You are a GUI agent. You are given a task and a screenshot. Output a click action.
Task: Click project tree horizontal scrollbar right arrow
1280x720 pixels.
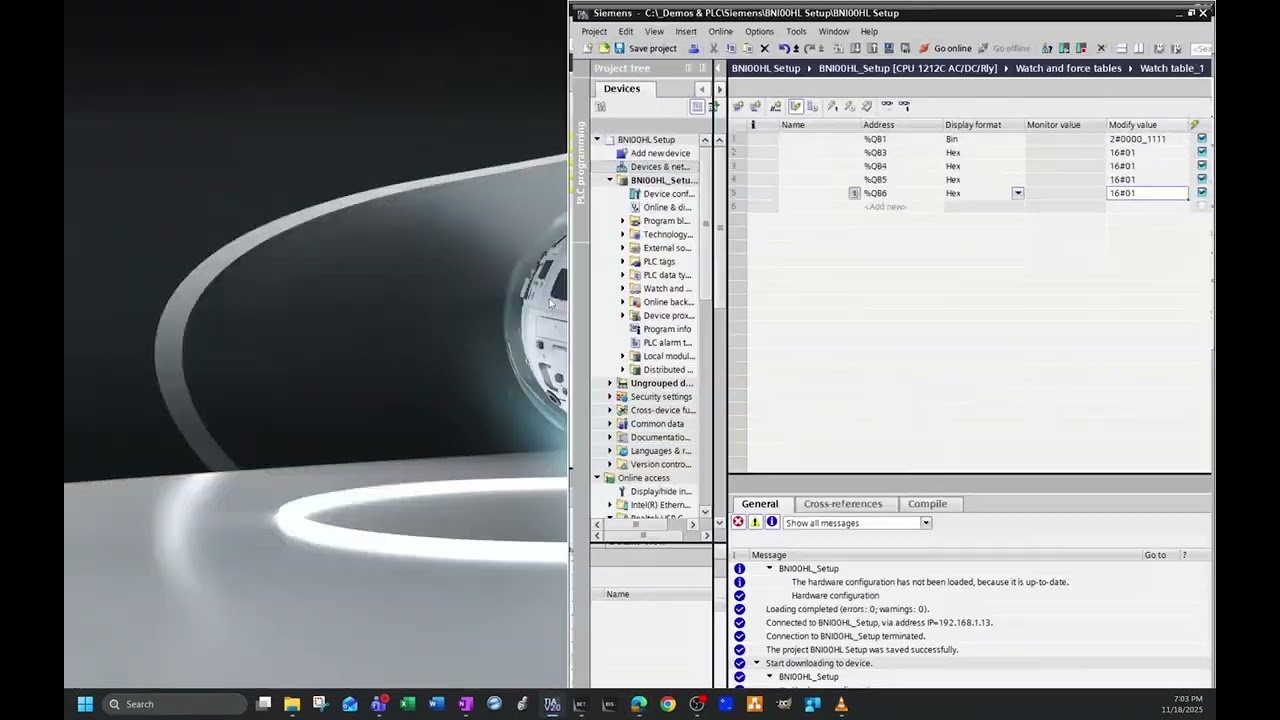(x=692, y=524)
